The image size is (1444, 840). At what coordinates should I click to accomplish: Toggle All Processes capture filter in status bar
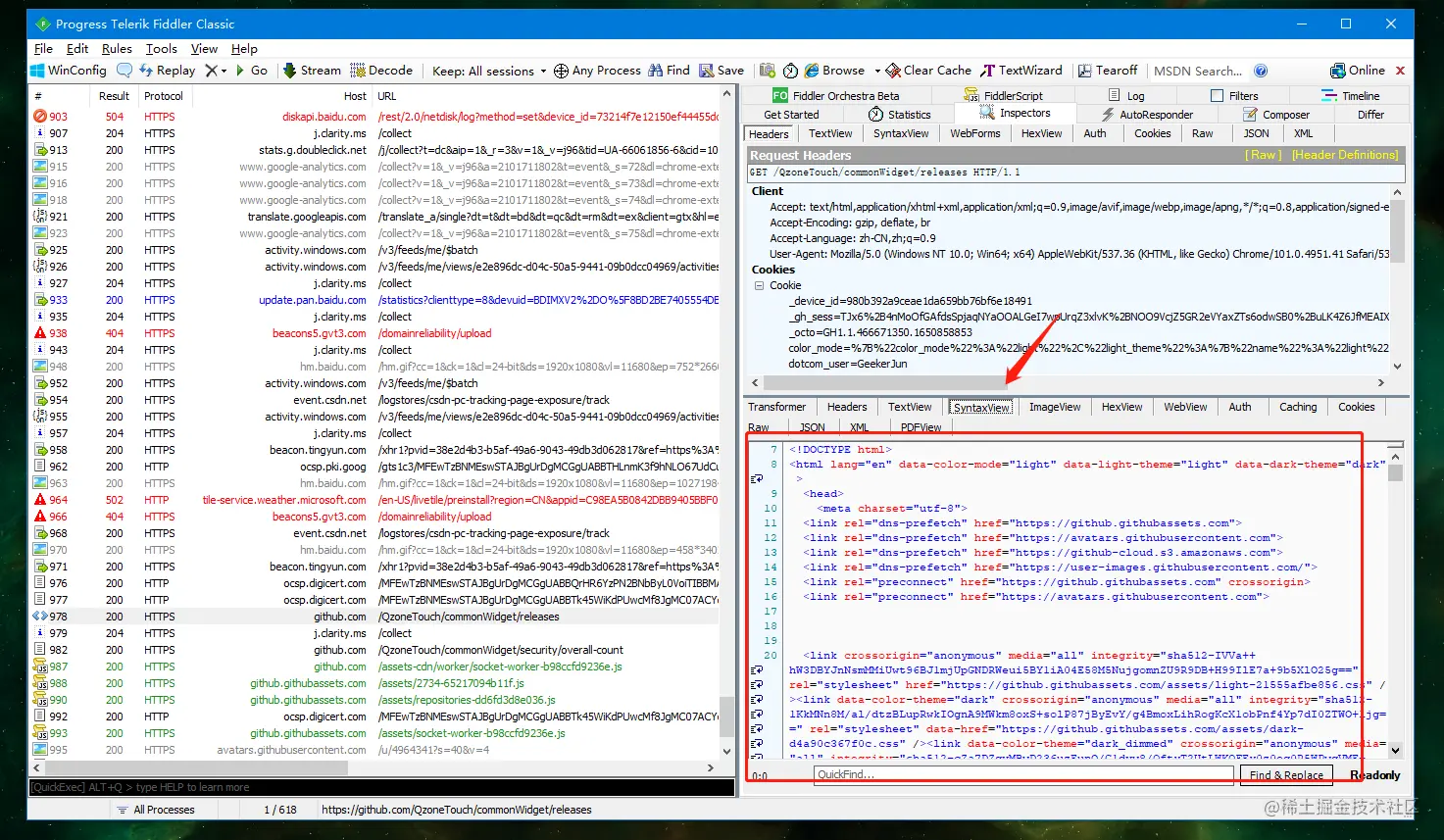(155, 810)
